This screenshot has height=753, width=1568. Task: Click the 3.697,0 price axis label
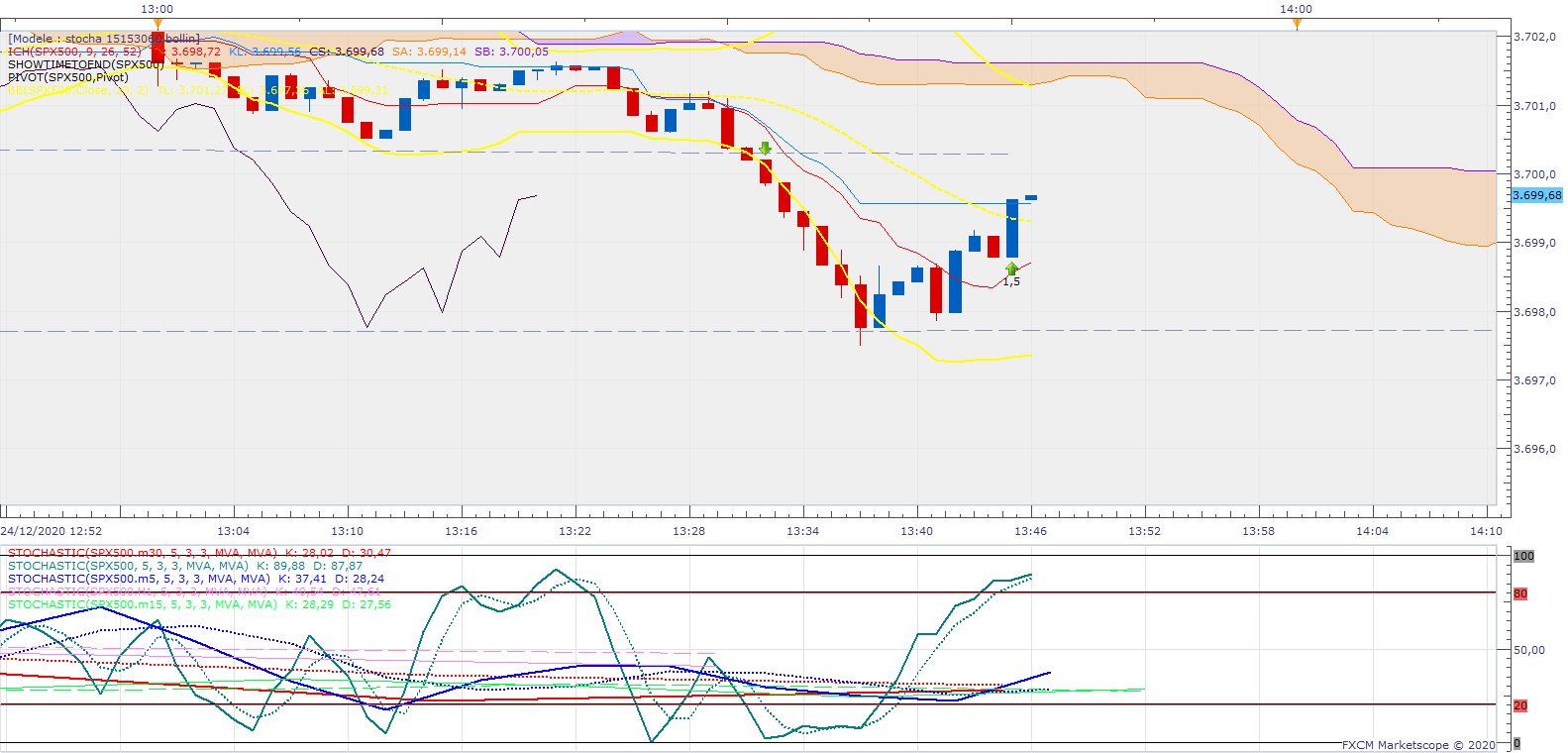[x=1535, y=380]
